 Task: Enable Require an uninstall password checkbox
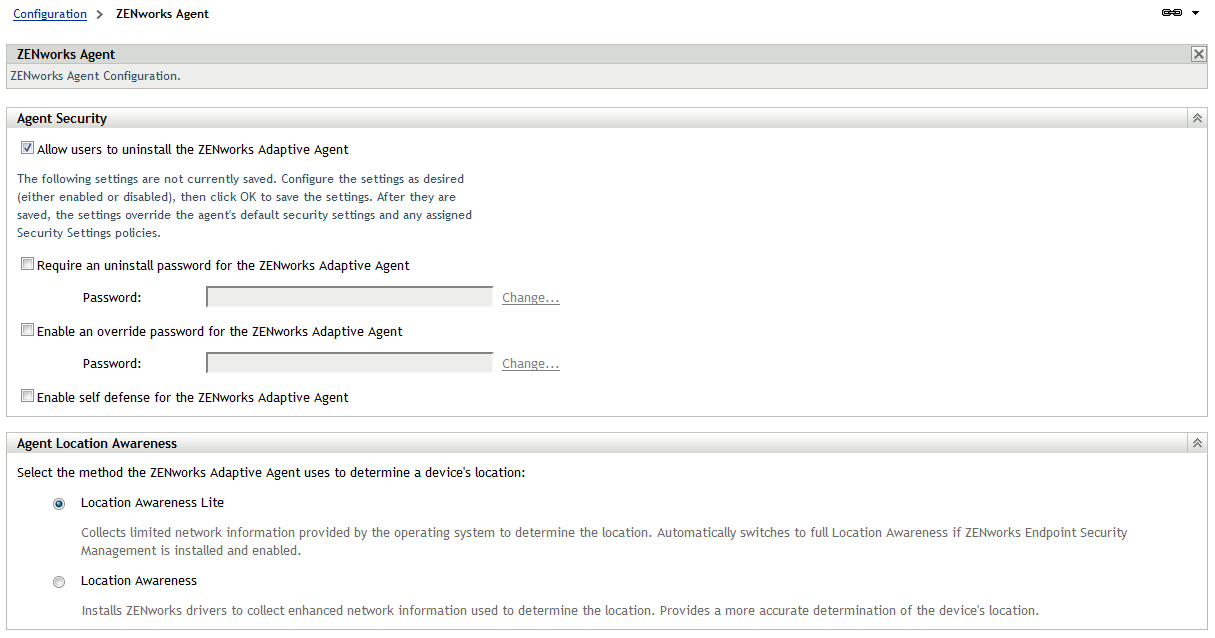pos(28,265)
